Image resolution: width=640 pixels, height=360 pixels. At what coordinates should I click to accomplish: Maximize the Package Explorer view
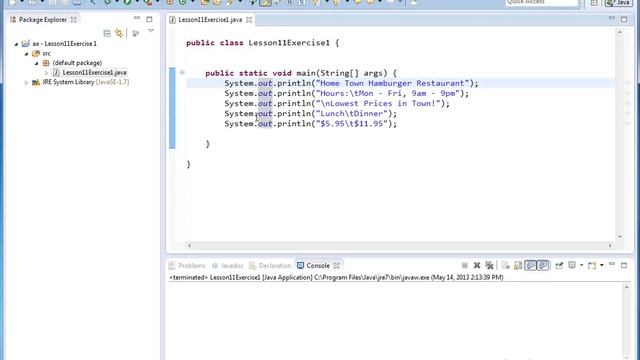(149, 19)
